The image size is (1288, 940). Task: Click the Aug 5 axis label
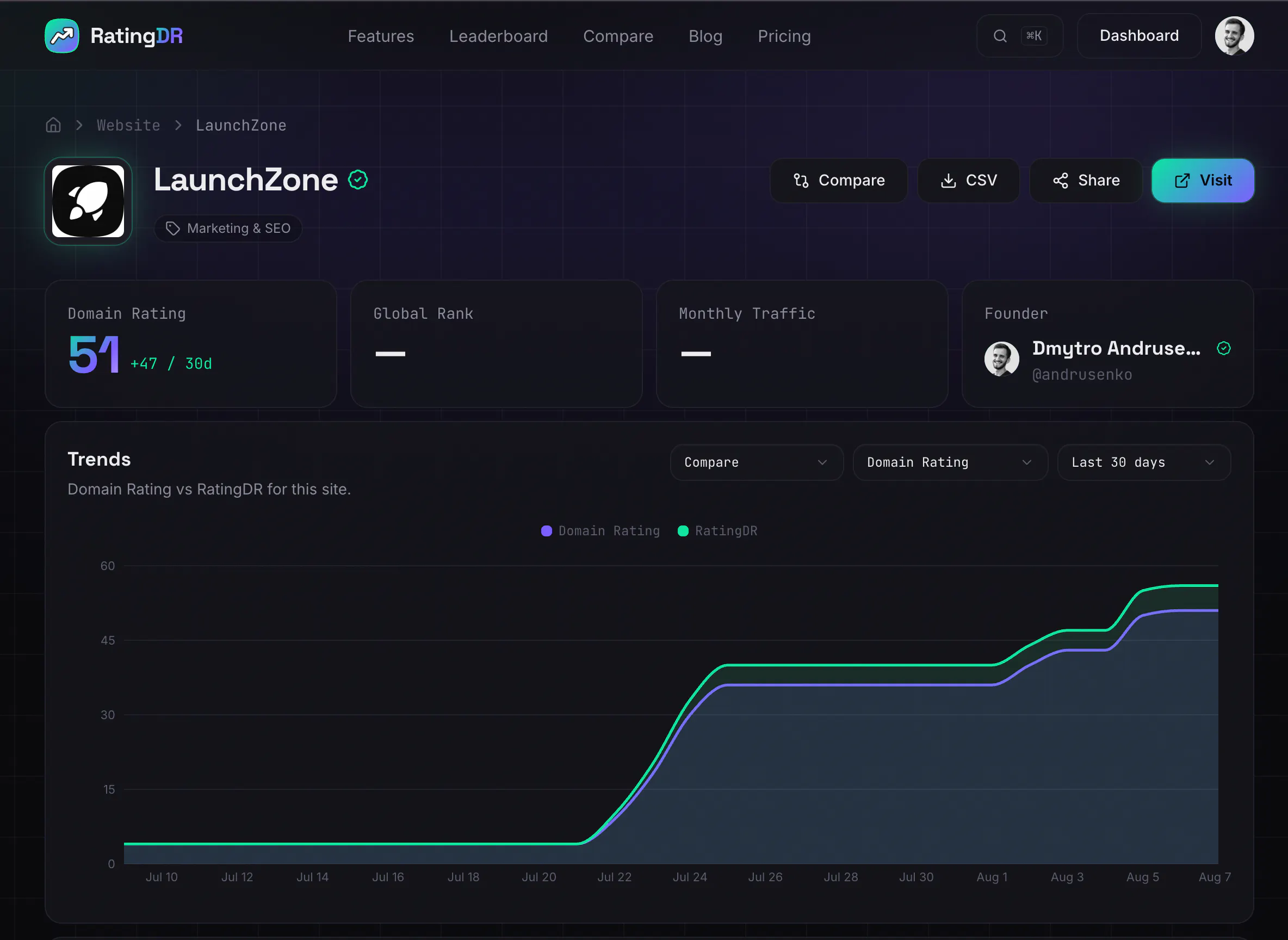point(1142,877)
